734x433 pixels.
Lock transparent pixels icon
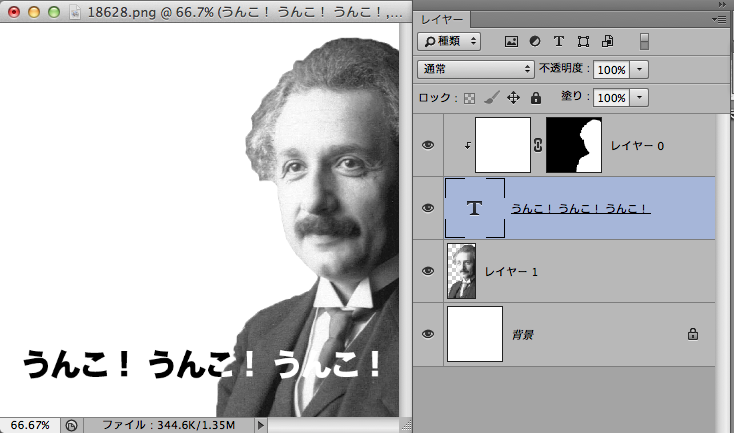tap(469, 98)
